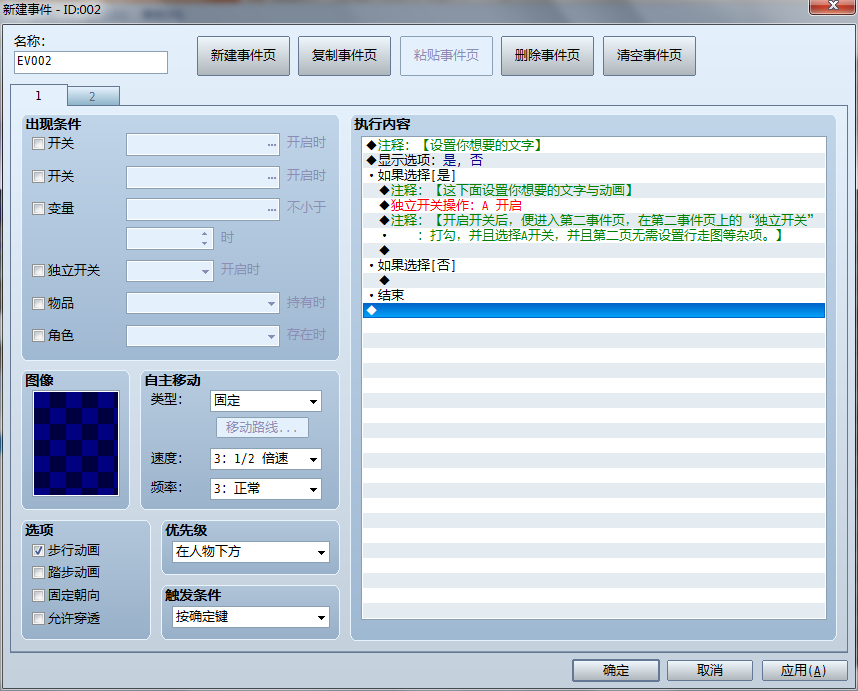The image size is (858, 691).
Task: Open the 频率 dropdown showing 正常
Action: [x=265, y=489]
